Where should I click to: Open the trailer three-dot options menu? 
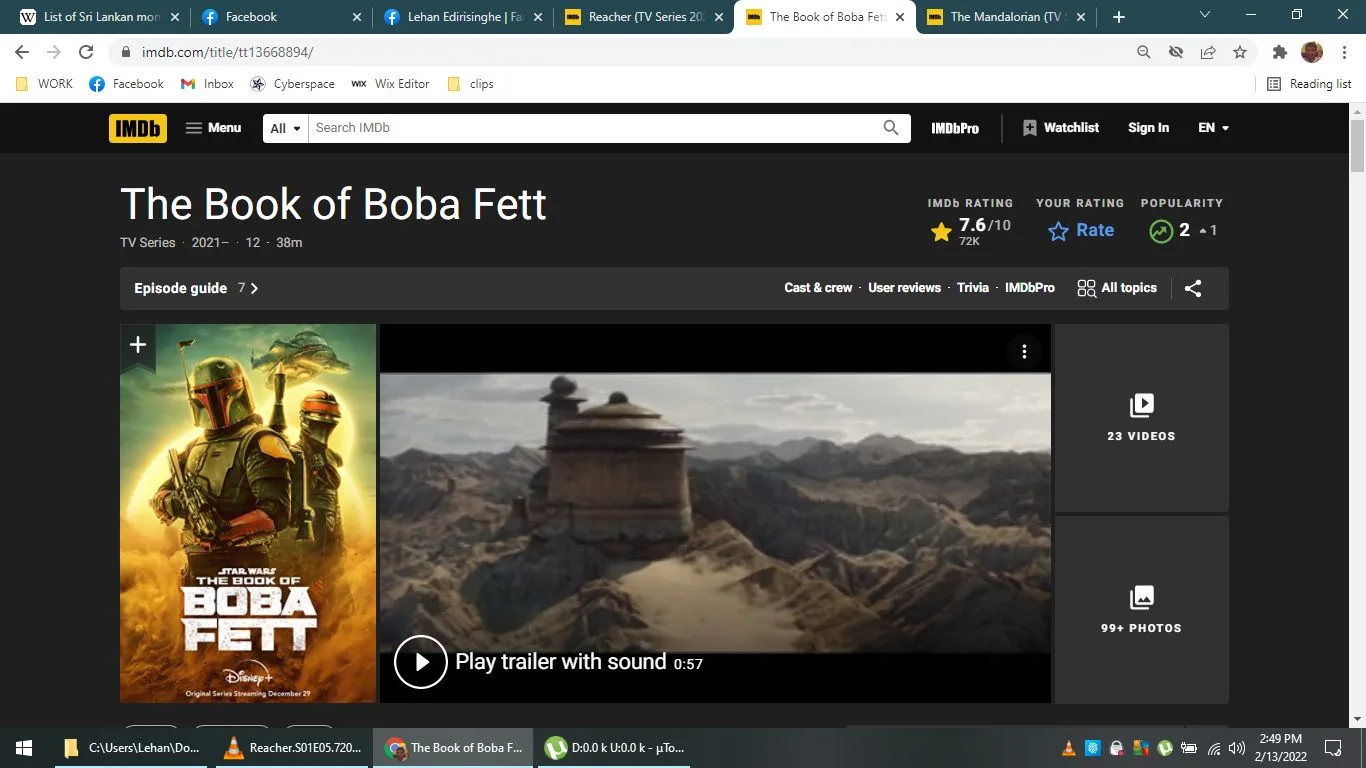point(1024,351)
